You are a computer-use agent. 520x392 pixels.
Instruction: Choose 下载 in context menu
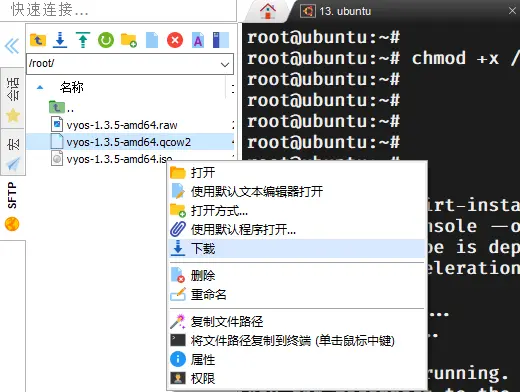(297, 249)
